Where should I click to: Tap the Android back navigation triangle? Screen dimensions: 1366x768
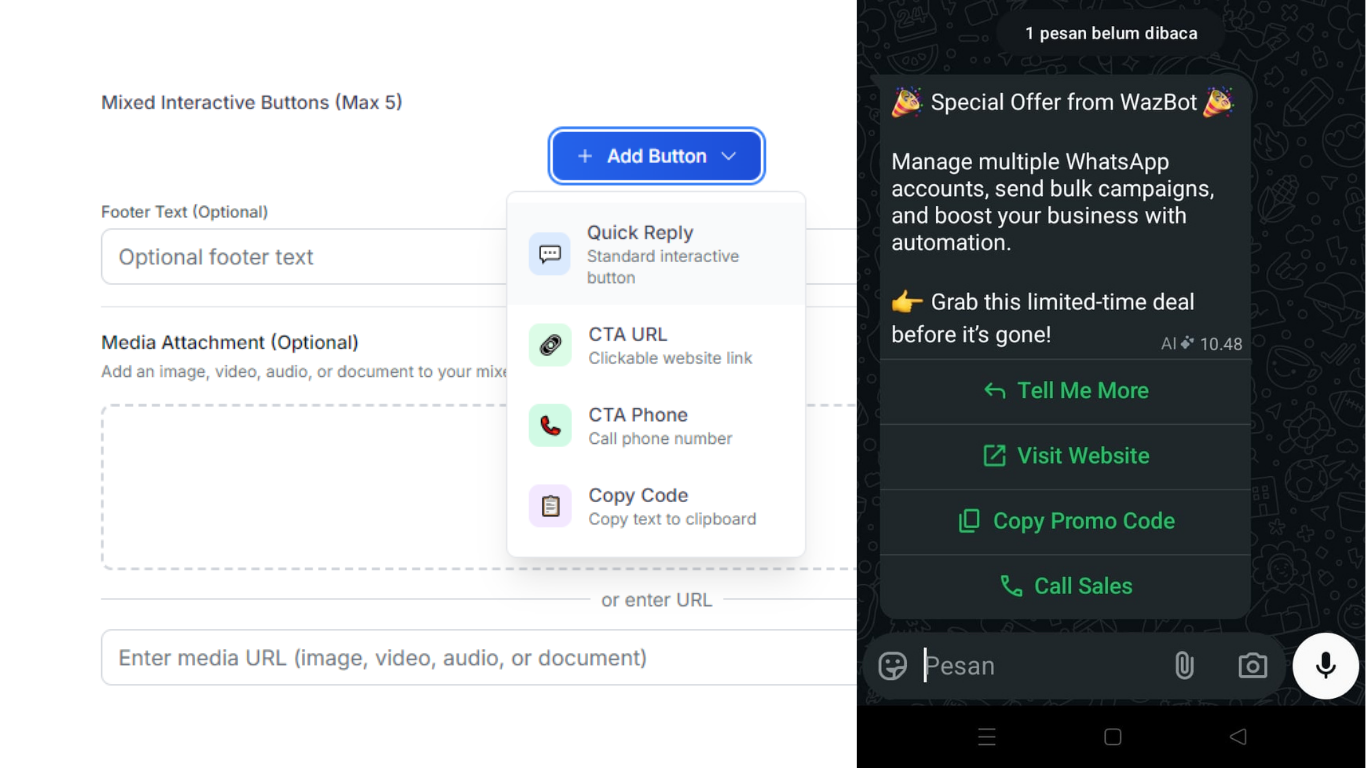pyautogui.click(x=1238, y=737)
